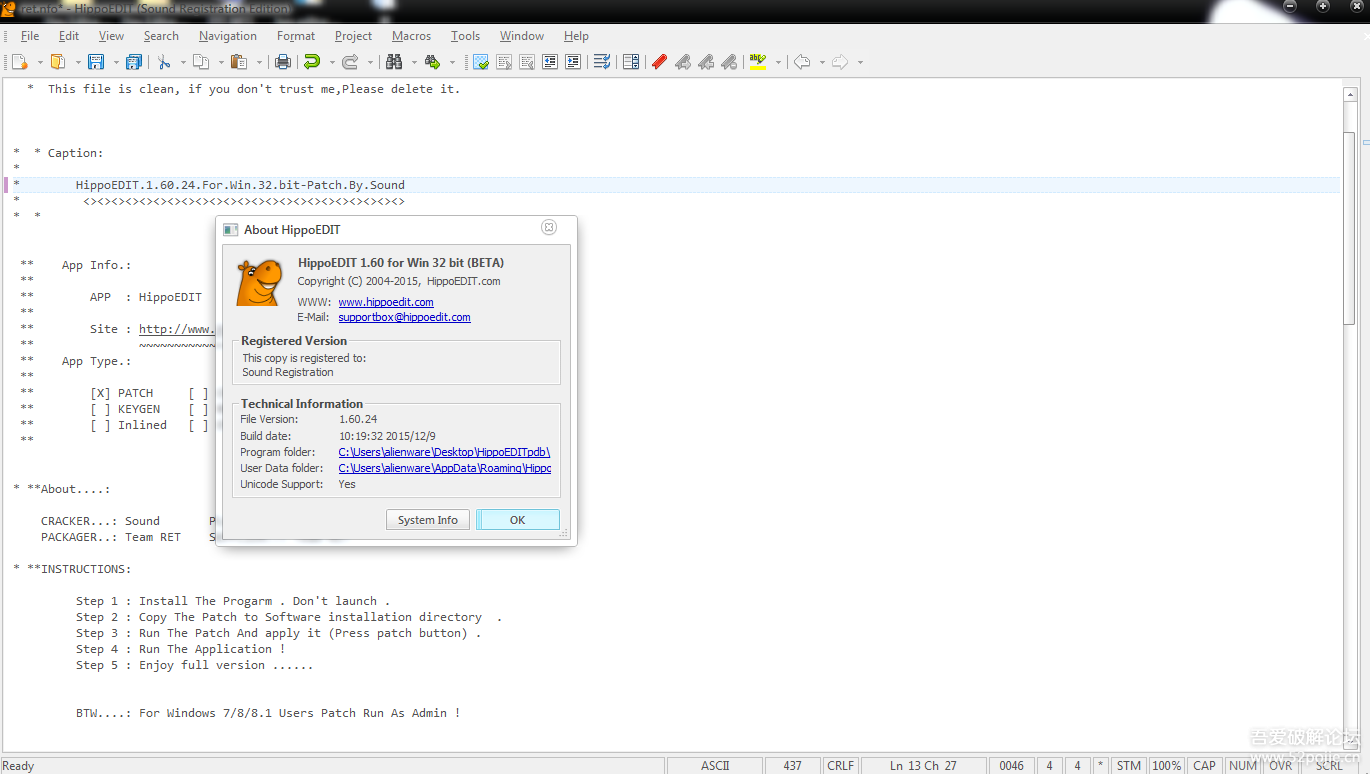Close the About HippoEDIT dialog
This screenshot has height=774, width=1370.
click(x=549, y=228)
